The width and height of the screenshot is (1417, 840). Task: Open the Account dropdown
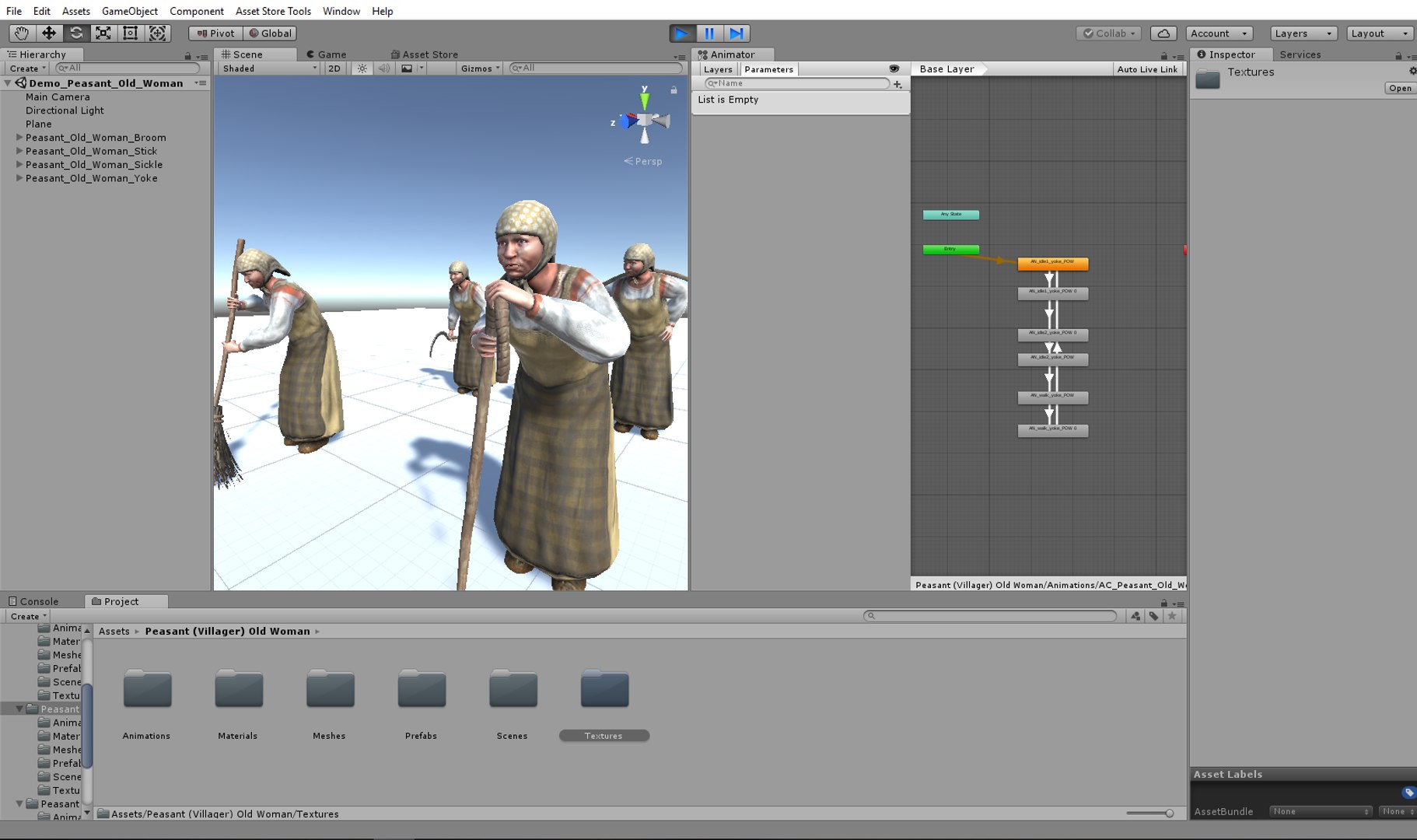click(1219, 33)
